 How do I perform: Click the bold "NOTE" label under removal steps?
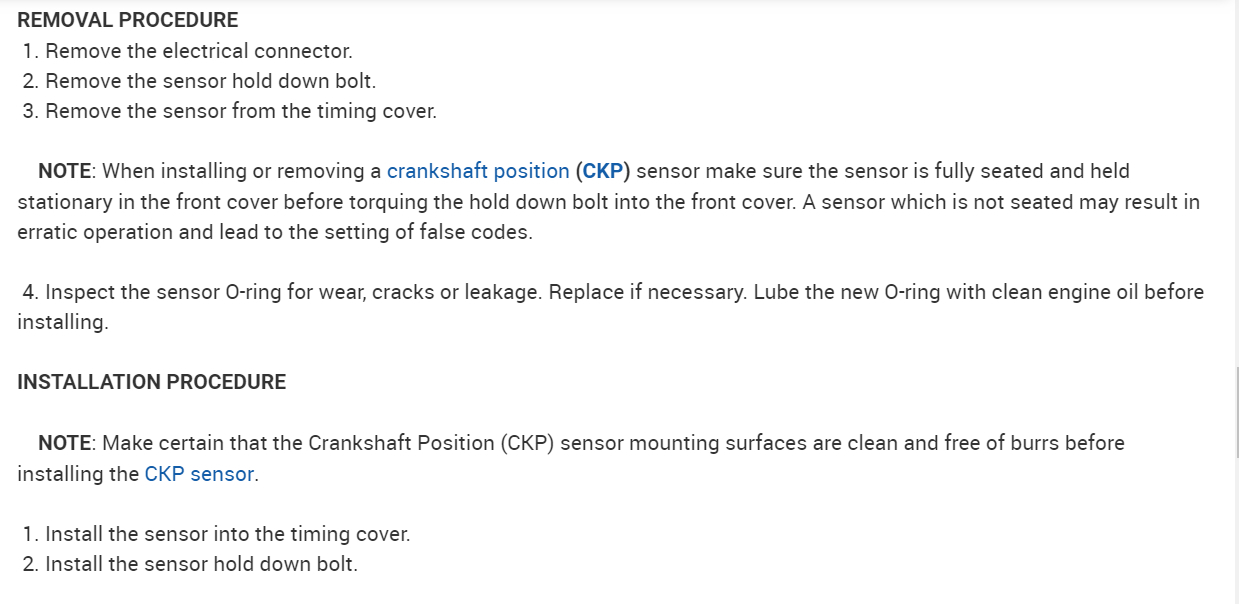coord(65,171)
